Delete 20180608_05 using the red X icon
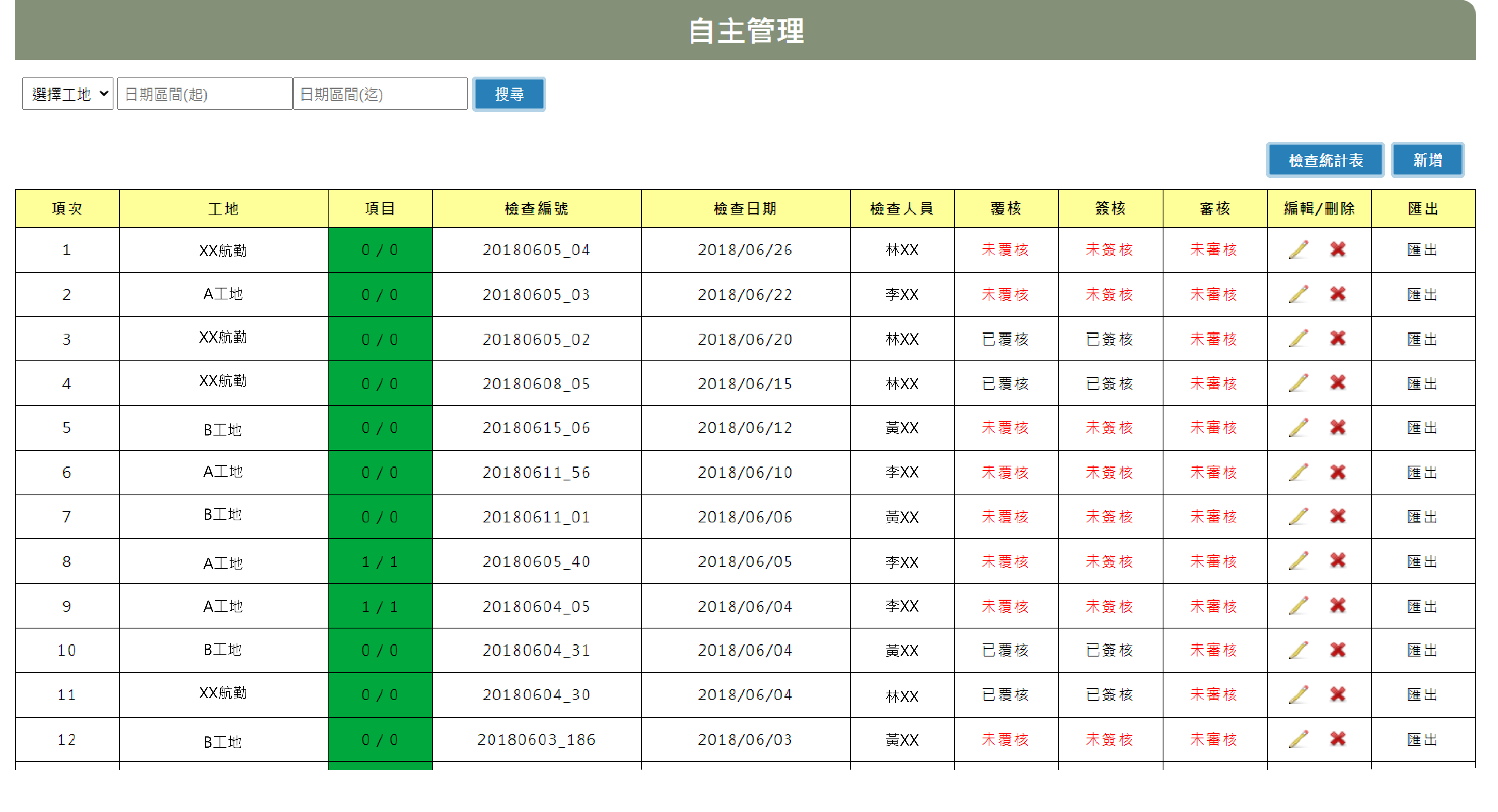 pyautogui.click(x=1338, y=383)
